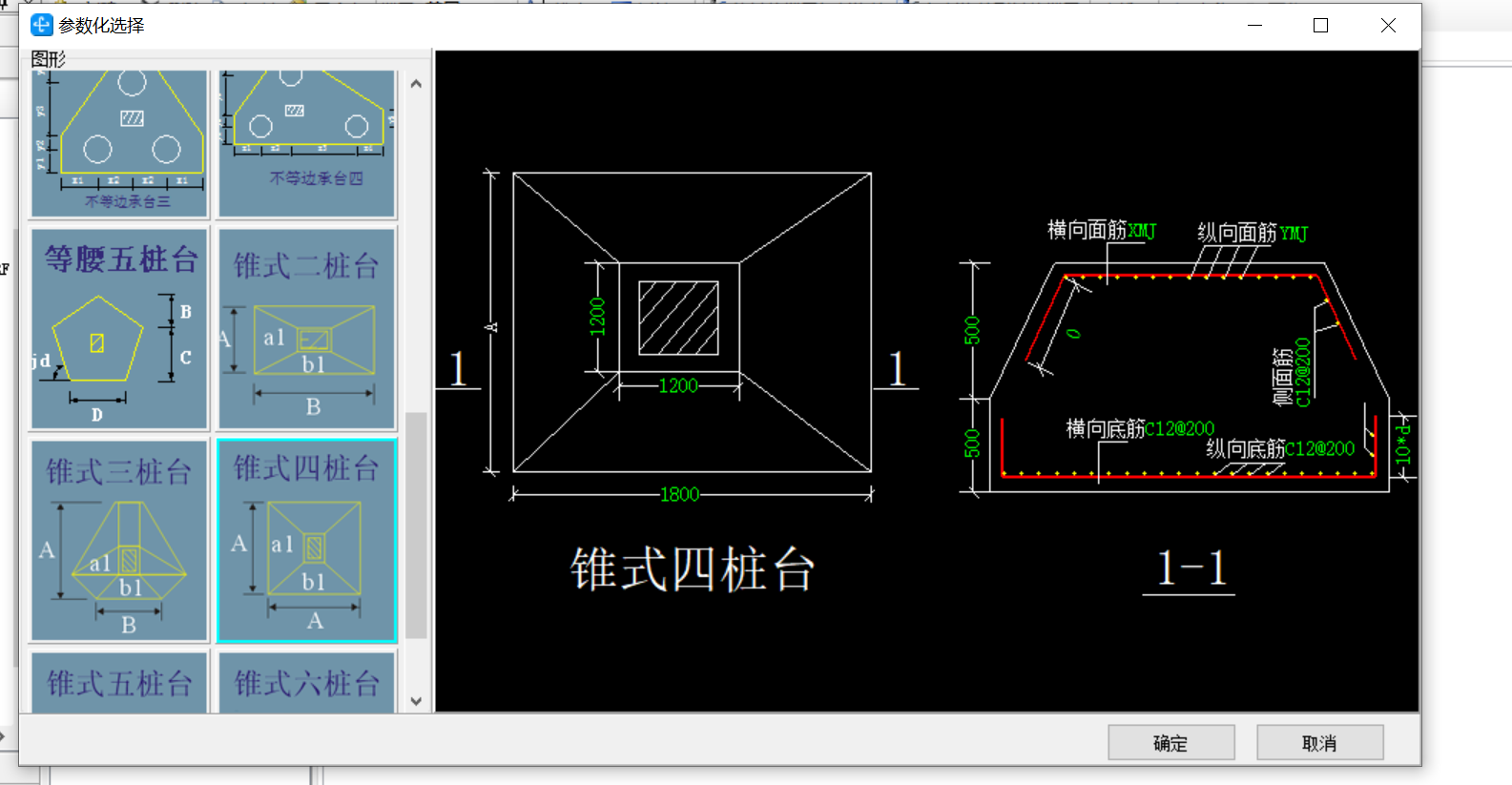
Task: Click the shape list scrollbar thumb
Action: coord(416,525)
